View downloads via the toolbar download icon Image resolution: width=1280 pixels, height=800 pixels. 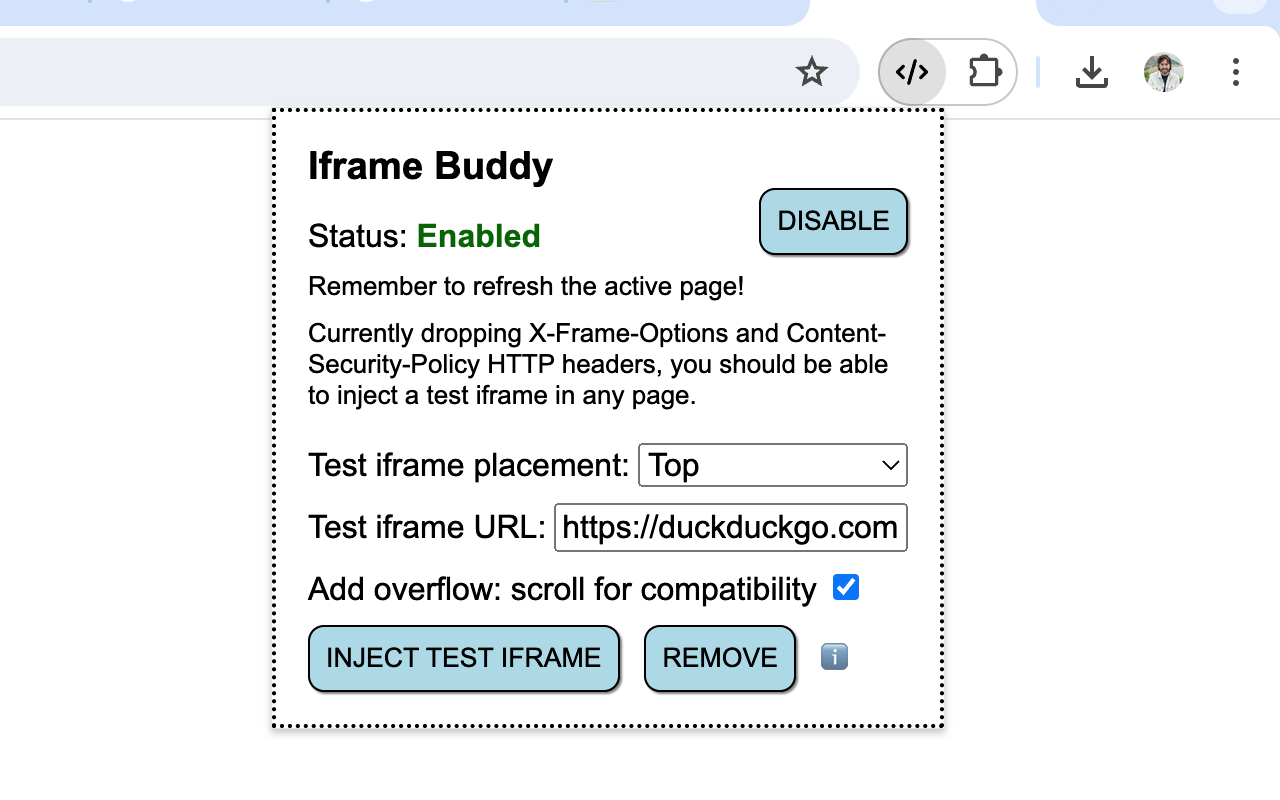1092,72
